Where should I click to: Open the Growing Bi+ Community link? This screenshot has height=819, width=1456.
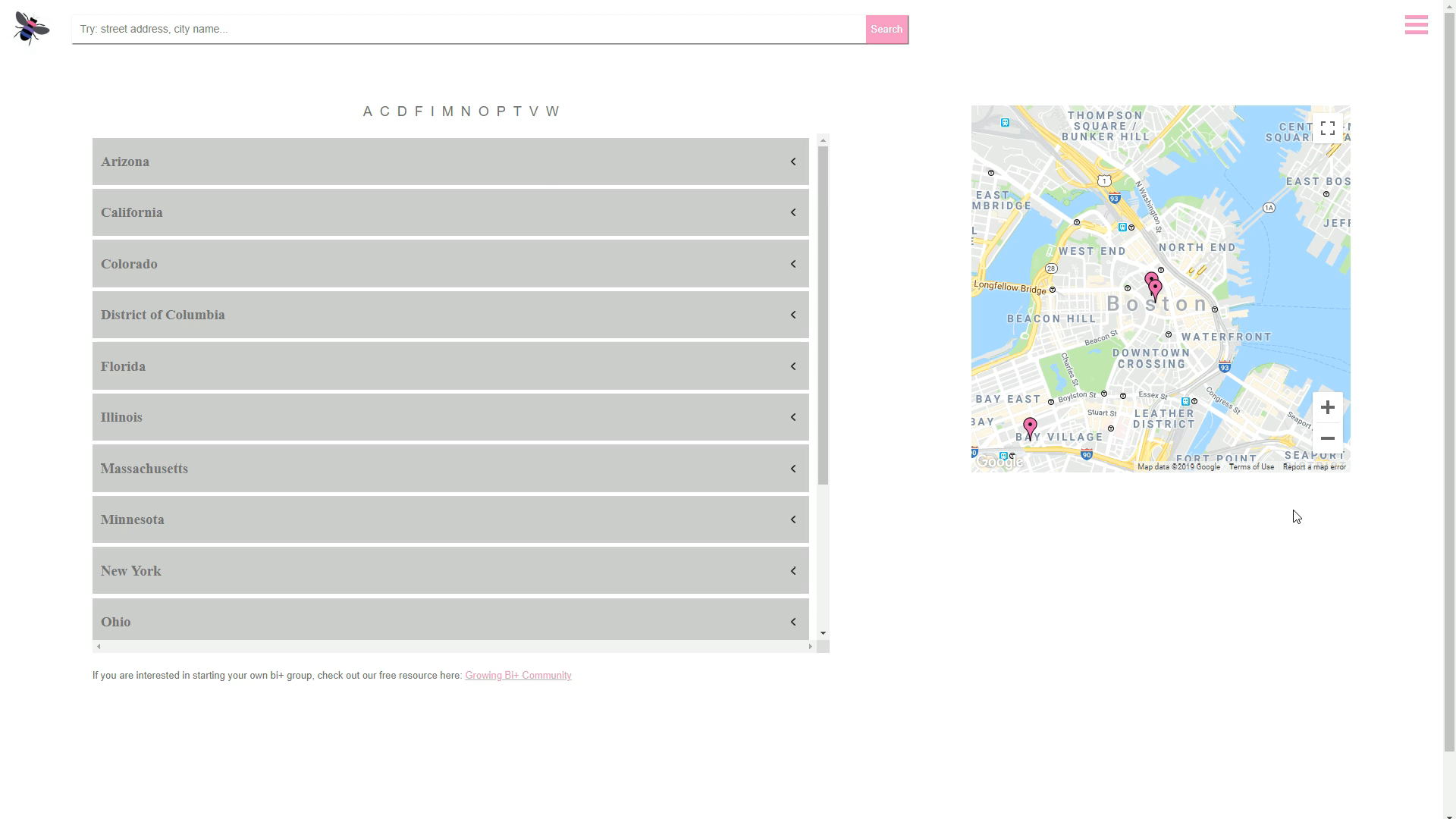[x=518, y=676]
